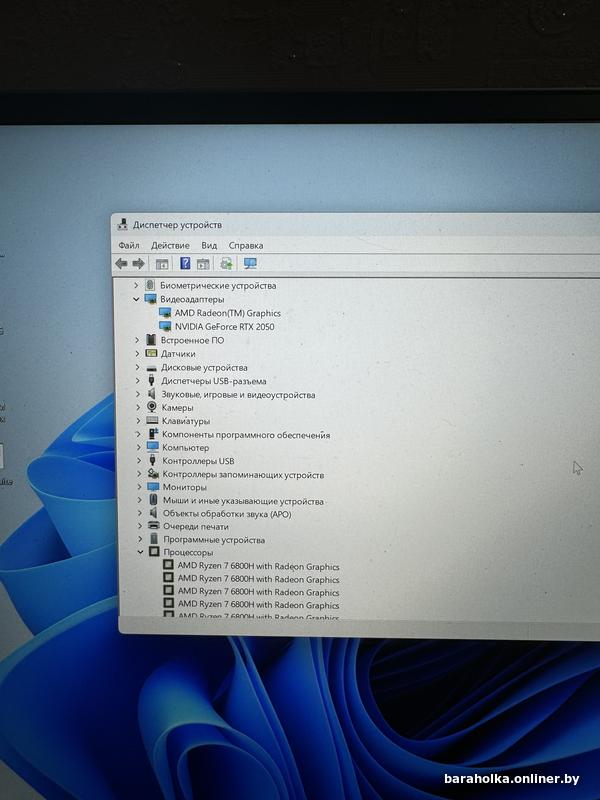Expand the Мониторы node
Viewport: 600px width, 800px height.
click(139, 487)
